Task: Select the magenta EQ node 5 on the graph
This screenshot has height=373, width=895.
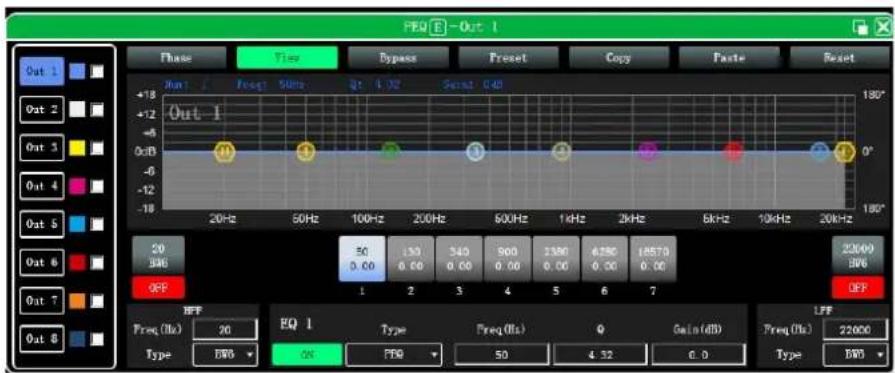Action: (648, 151)
